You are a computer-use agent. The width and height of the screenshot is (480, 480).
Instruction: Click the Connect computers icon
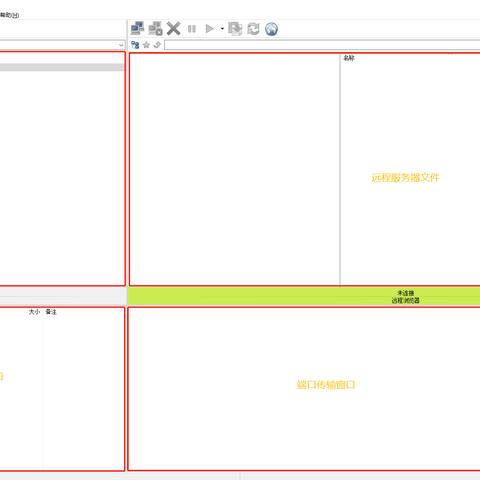[x=137, y=29]
